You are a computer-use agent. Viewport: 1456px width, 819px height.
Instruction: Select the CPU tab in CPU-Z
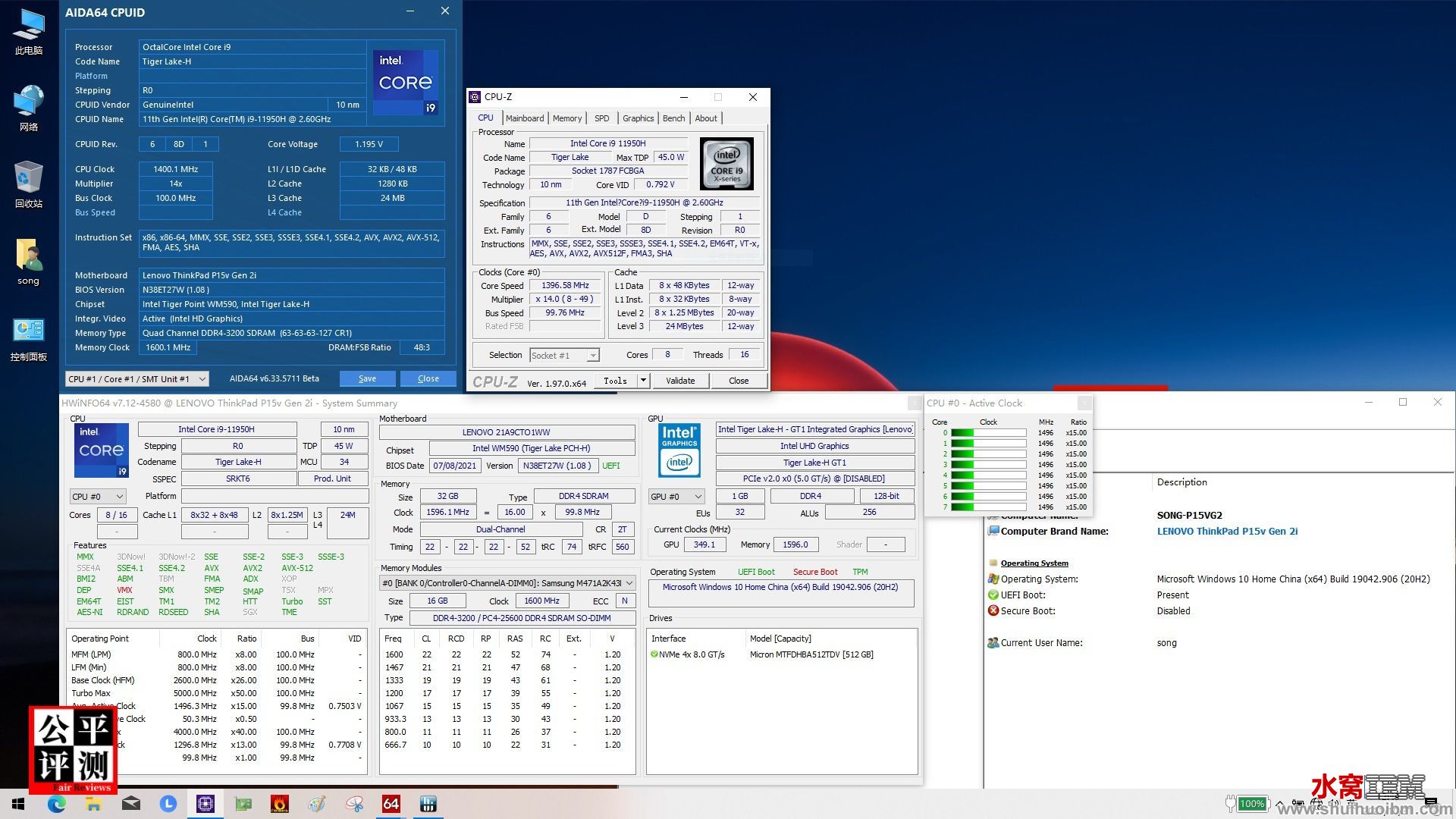(485, 118)
